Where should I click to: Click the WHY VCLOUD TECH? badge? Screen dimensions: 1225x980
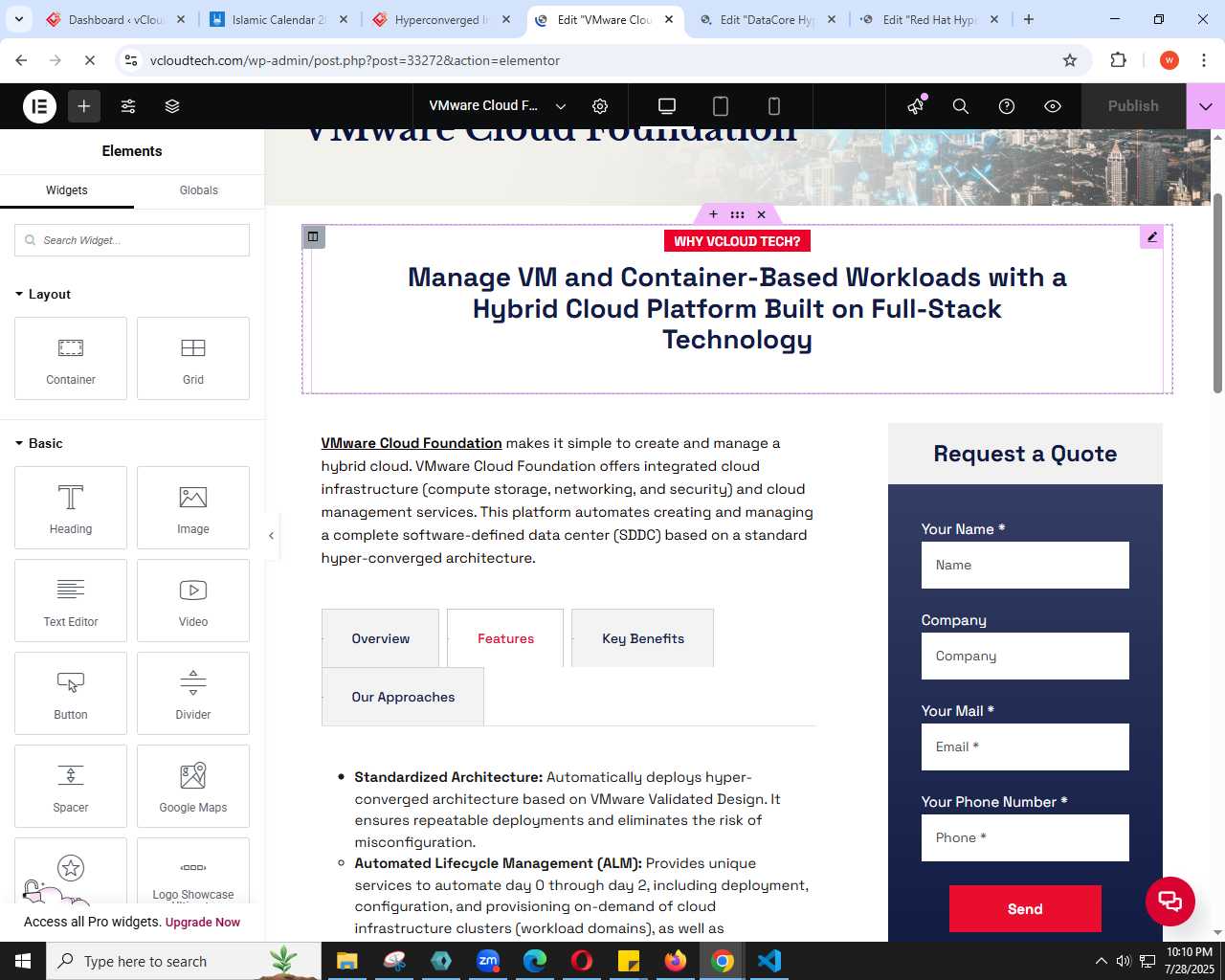click(x=737, y=241)
